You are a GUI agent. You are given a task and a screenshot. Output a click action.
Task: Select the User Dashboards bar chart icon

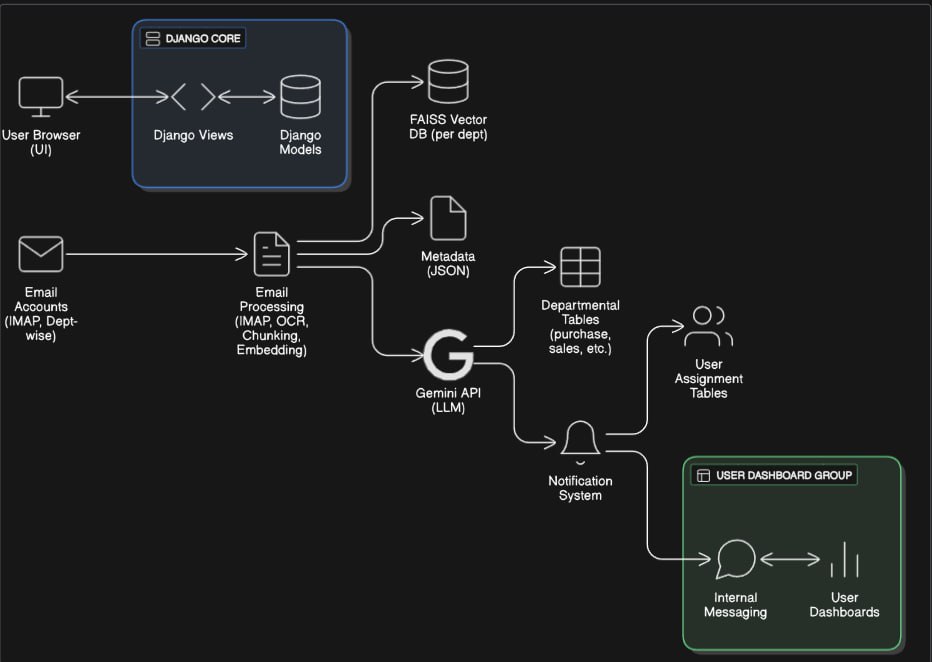tap(845, 559)
